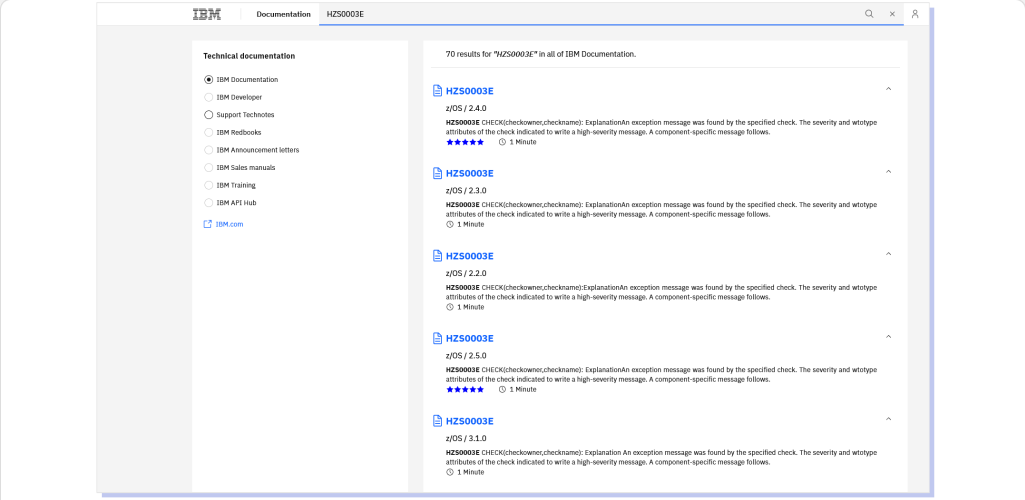This screenshot has height=500, width=1025.
Task: Click star rating of z/OS 2.4.0 result
Action: [465, 142]
